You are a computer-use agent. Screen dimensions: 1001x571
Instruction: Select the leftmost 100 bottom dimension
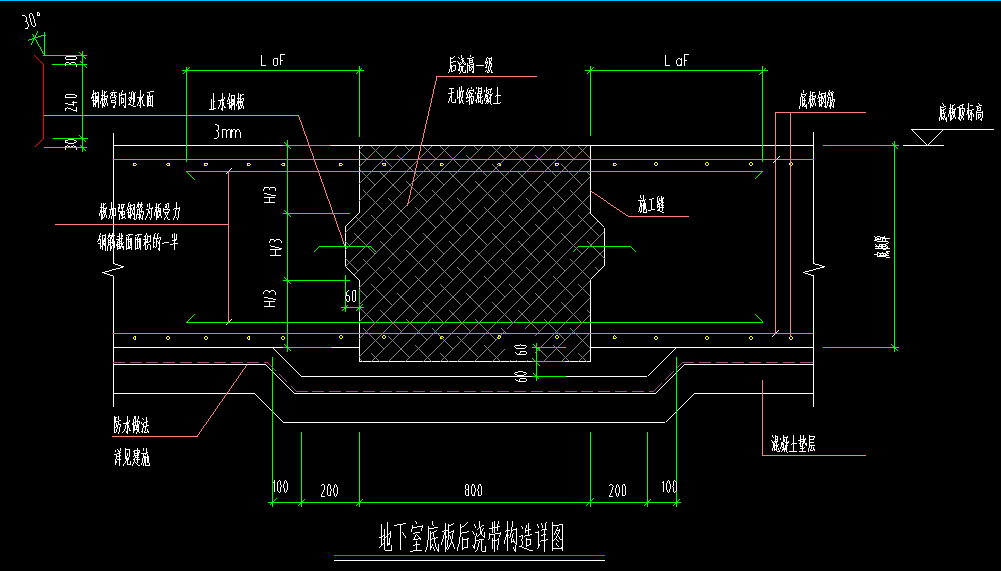coord(280,487)
